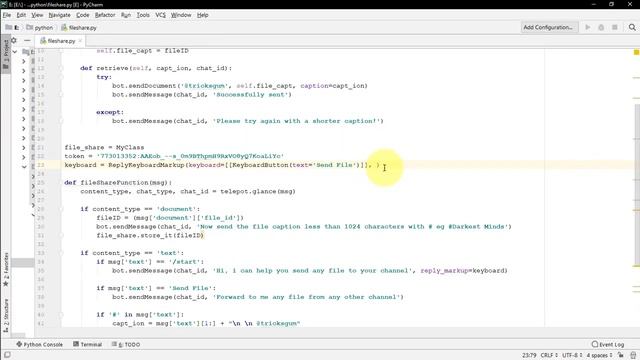
Task: Expand tree node beside line 16
Action: click(x=24, y=100)
